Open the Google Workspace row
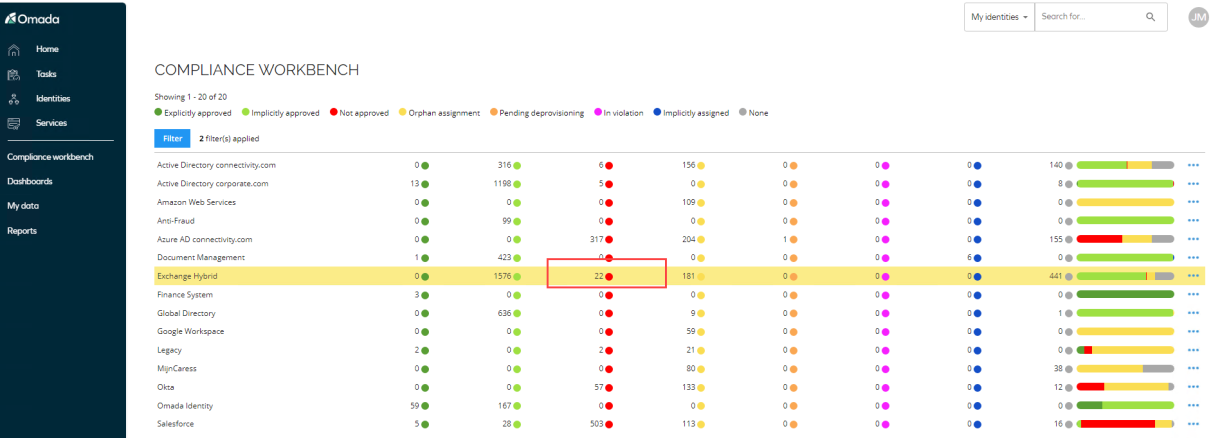The image size is (1220, 438). 679,331
